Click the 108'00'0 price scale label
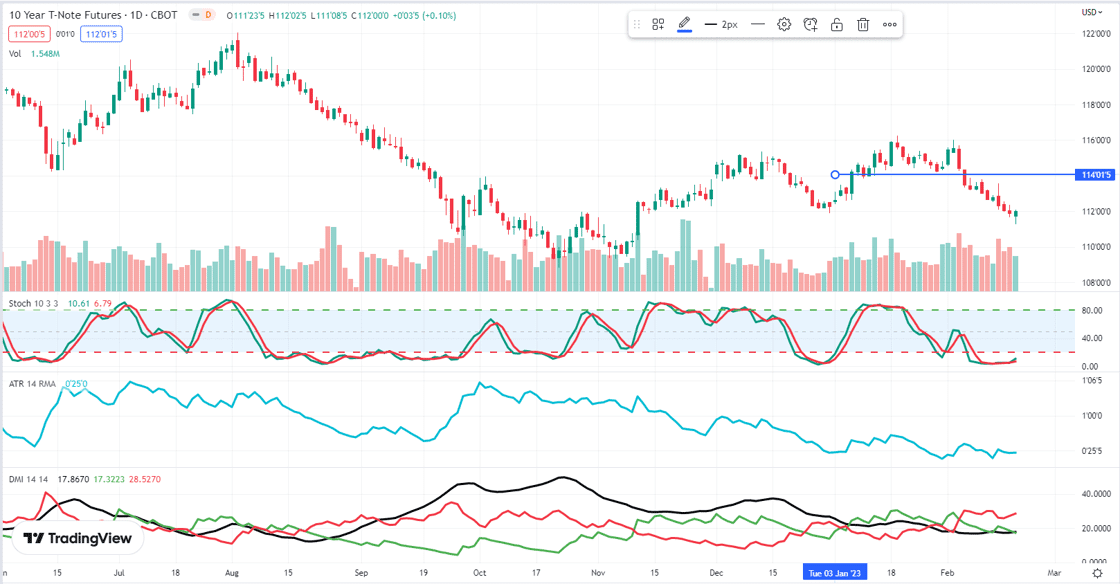Screen dimensions: 1120x584 (x=1096, y=283)
